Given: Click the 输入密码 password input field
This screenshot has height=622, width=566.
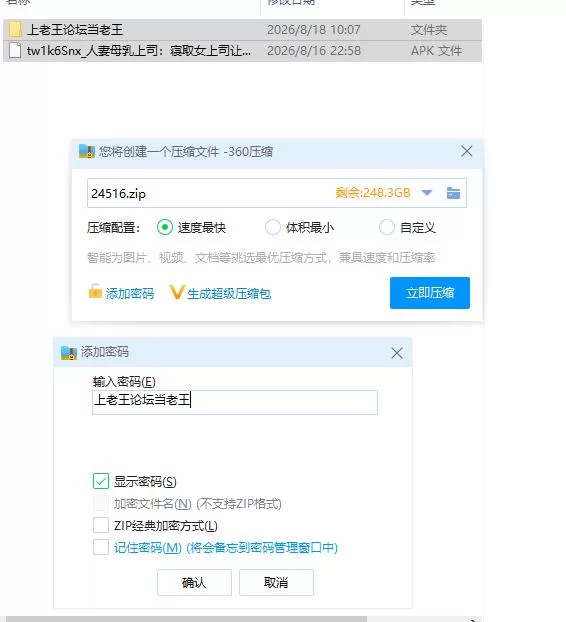Looking at the screenshot, I should [x=235, y=402].
